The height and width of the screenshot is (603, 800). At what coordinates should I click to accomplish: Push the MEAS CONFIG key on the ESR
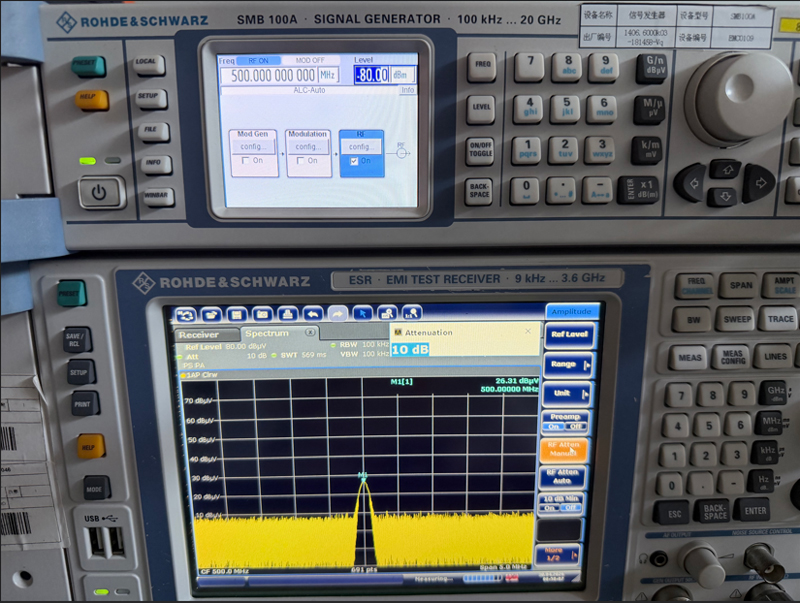click(x=733, y=357)
